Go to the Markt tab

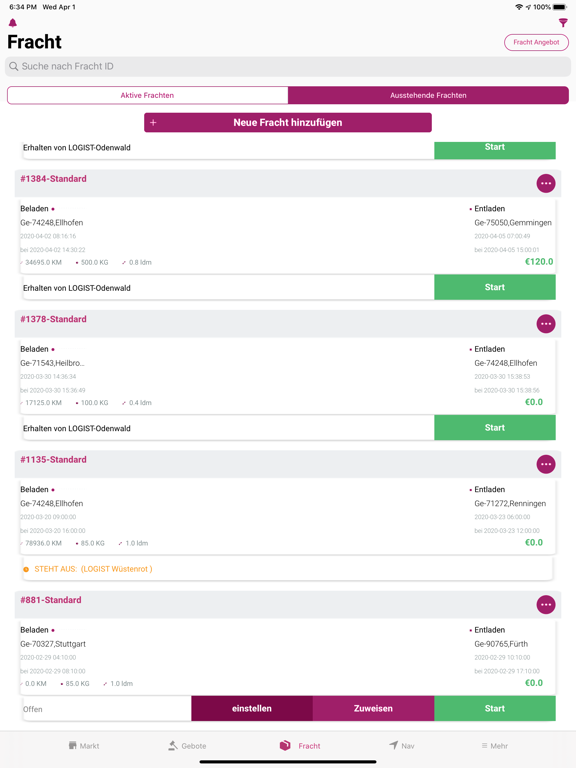tap(84, 745)
